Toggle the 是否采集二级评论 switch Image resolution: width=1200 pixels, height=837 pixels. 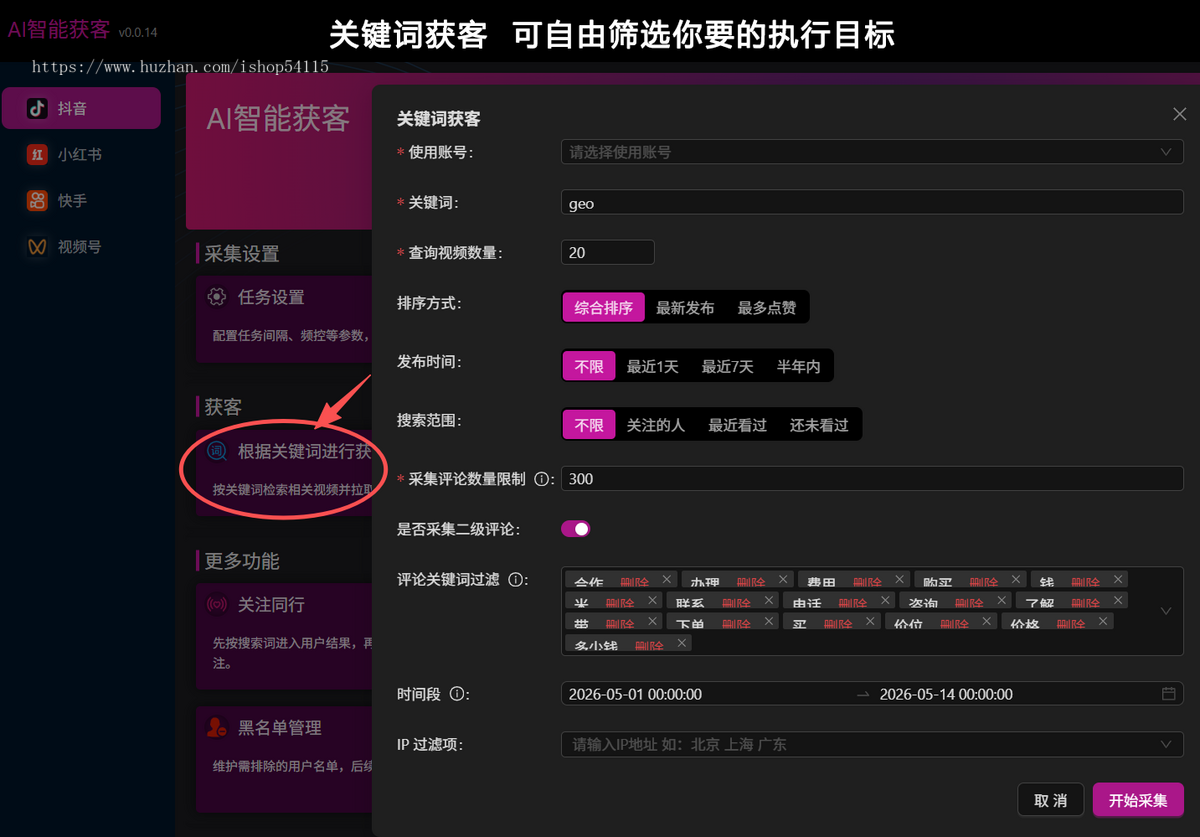tap(576, 529)
